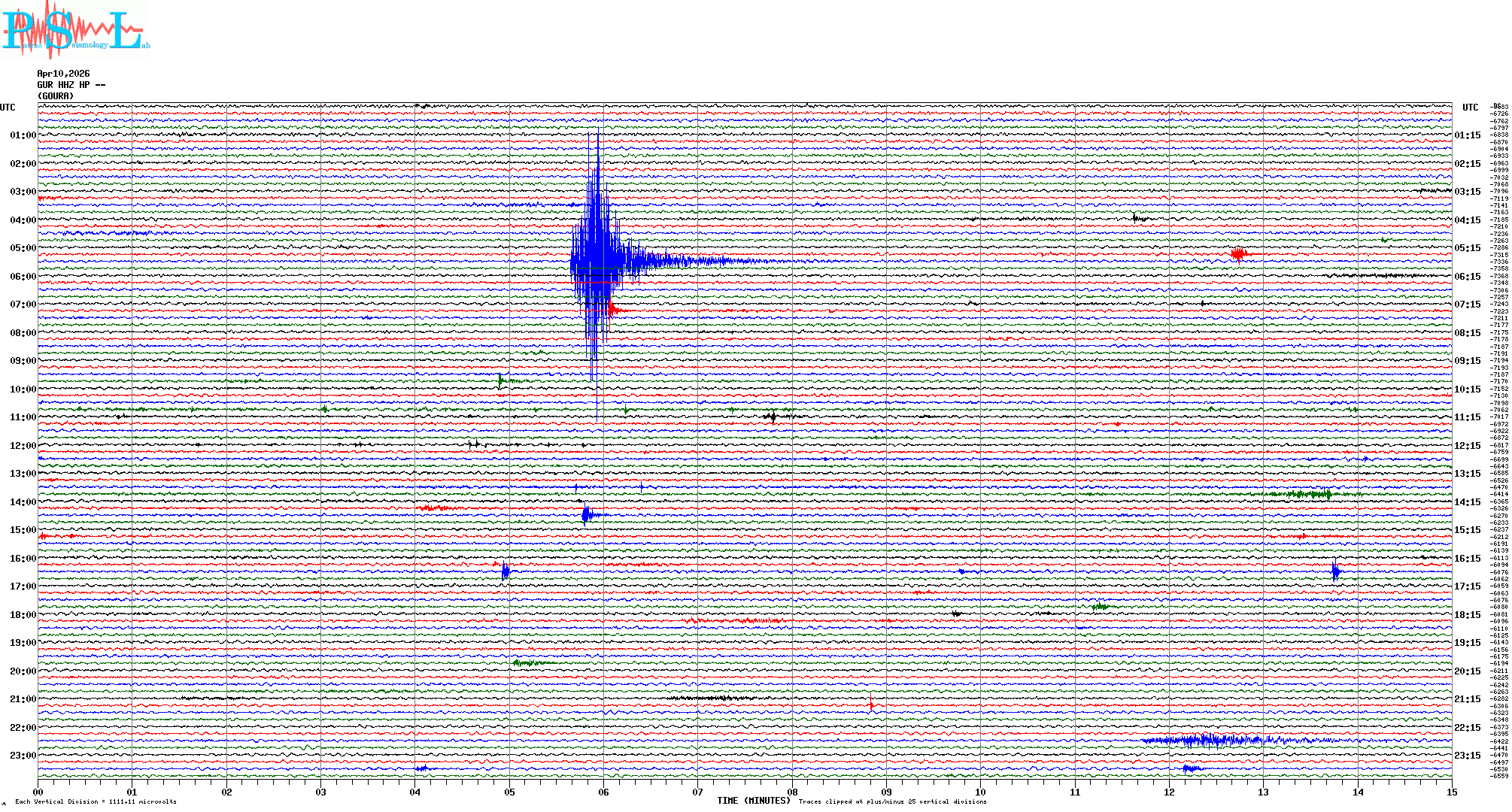This screenshot has height=812, width=1512.
Task: Click the minute 06 tick on bottom axis
Action: tap(603, 792)
